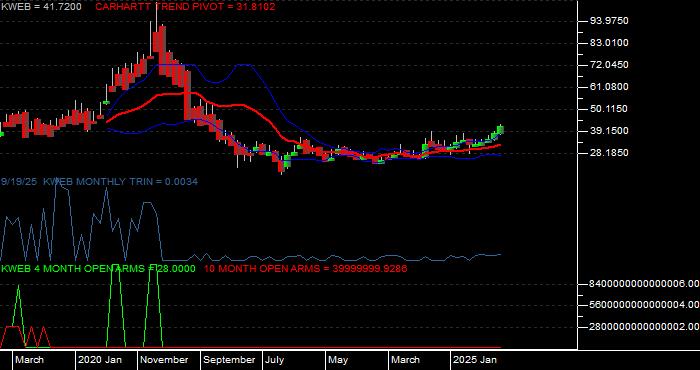This screenshot has height=370, width=700.
Task: Select the KWEB = 41.7200 price label
Action: point(41,7)
